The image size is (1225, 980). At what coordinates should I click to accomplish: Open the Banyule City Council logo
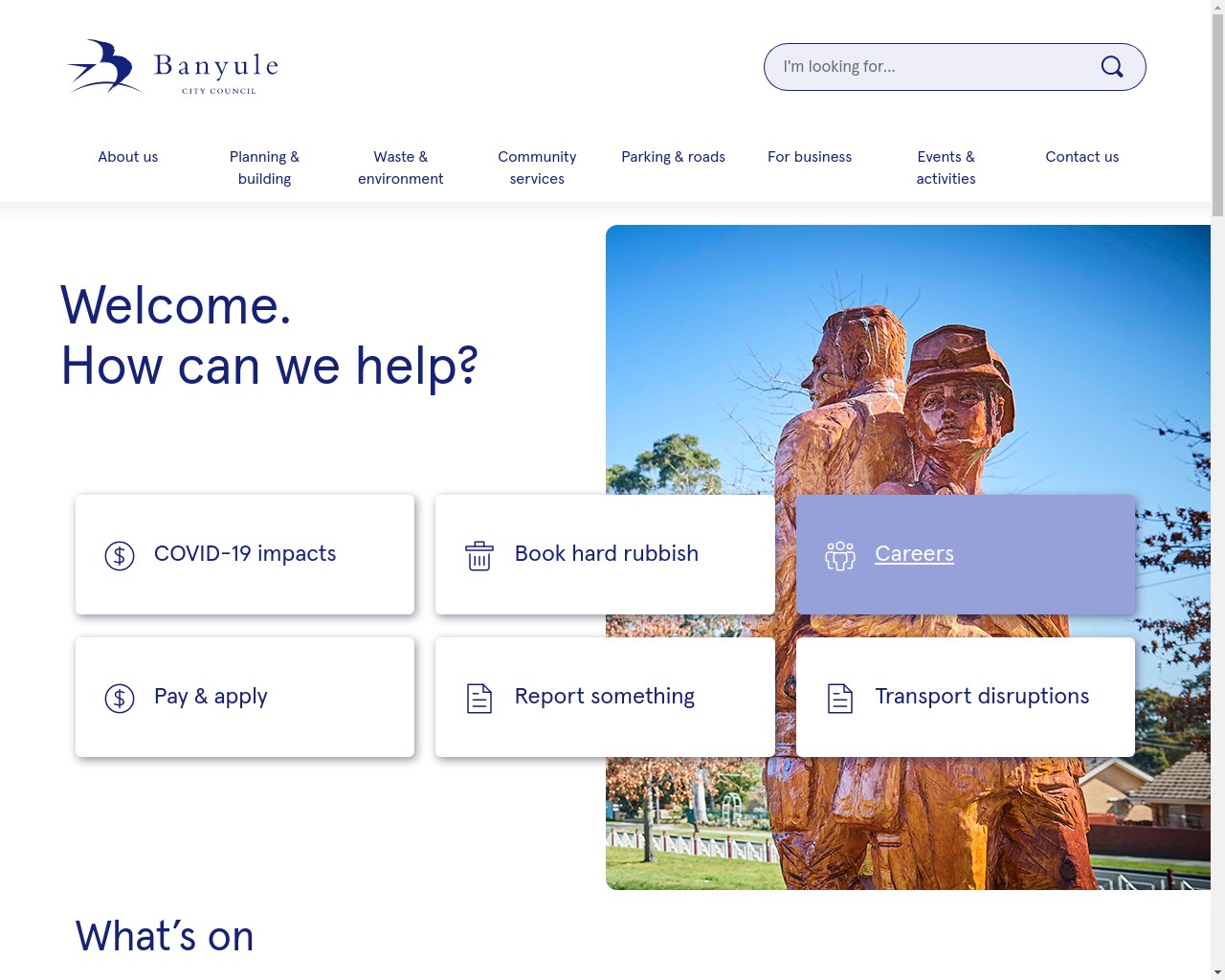click(173, 67)
